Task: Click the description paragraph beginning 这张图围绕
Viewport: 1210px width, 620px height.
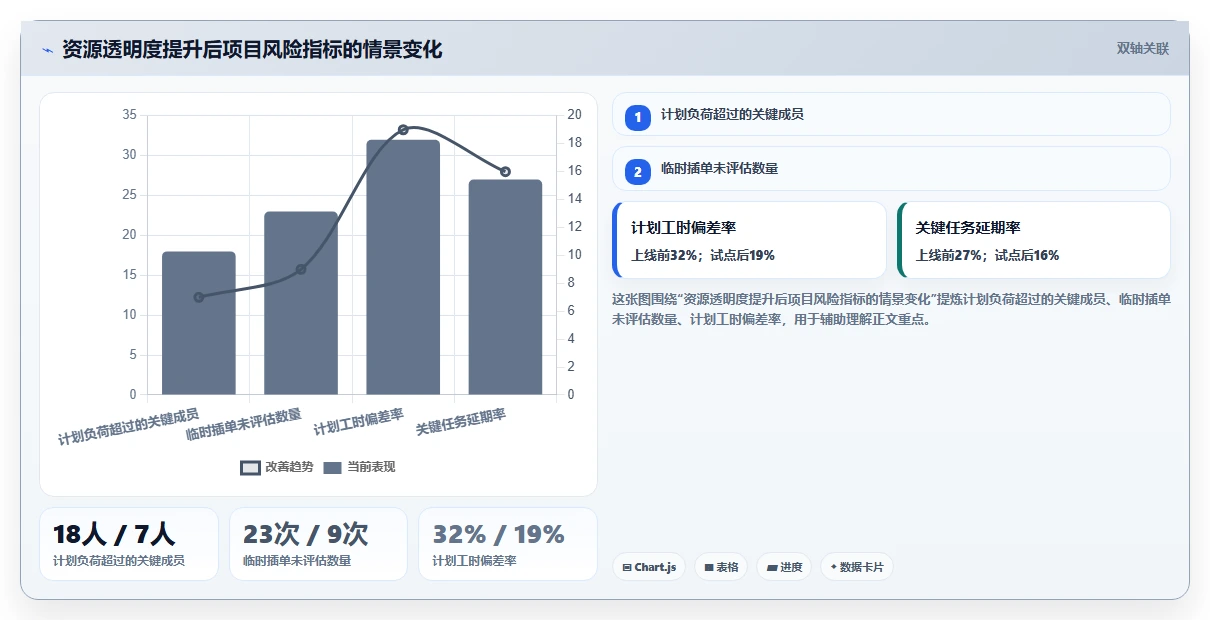Action: [x=891, y=309]
